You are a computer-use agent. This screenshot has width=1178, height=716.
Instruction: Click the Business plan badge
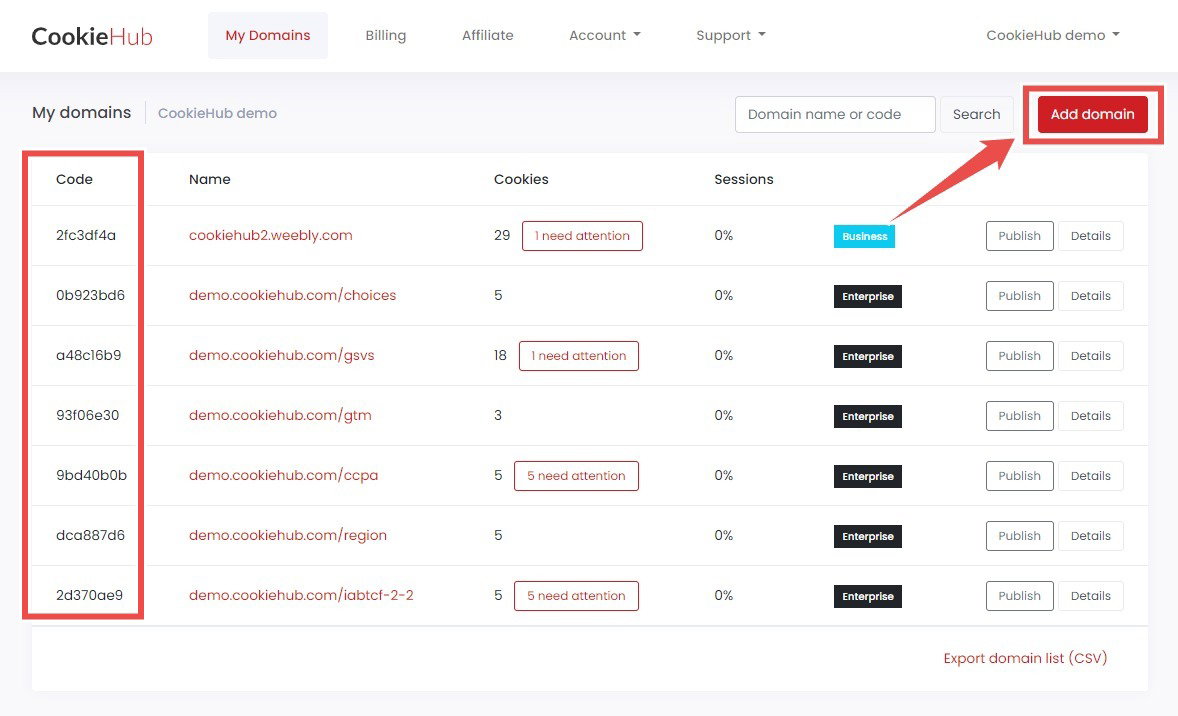click(x=864, y=236)
